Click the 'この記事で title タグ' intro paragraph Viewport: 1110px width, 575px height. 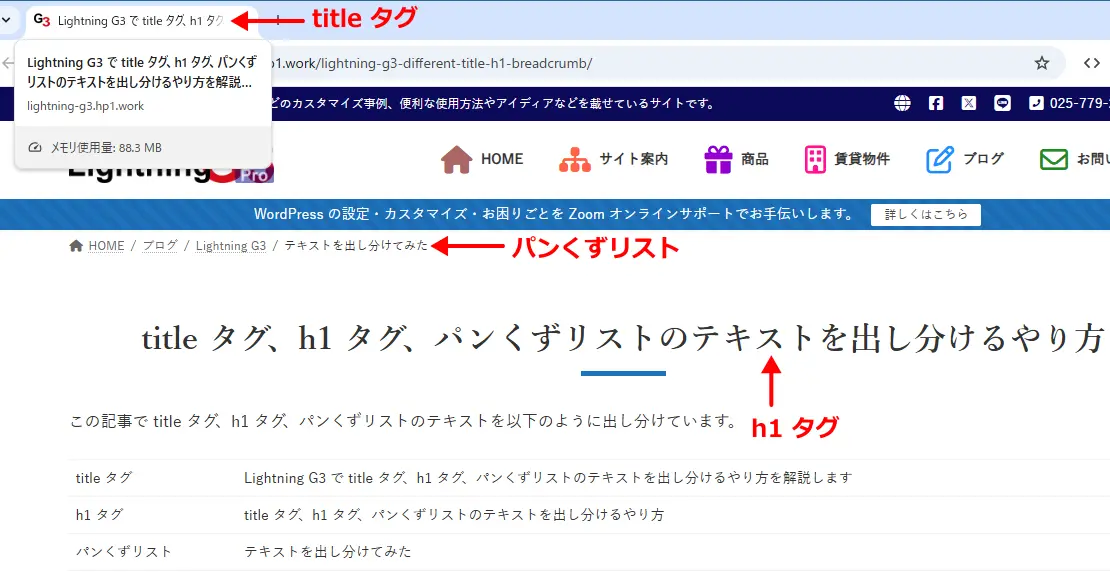(405, 421)
